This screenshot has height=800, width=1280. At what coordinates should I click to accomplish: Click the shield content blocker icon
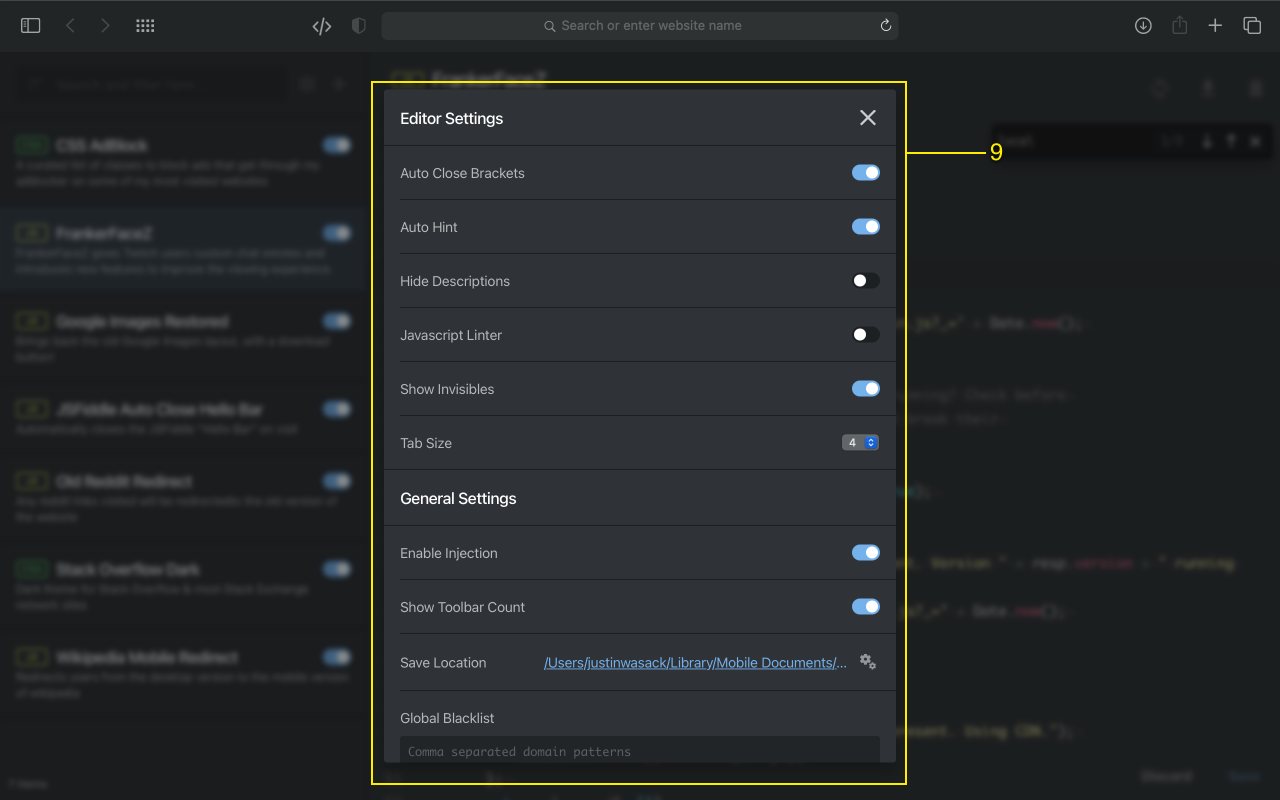(358, 25)
